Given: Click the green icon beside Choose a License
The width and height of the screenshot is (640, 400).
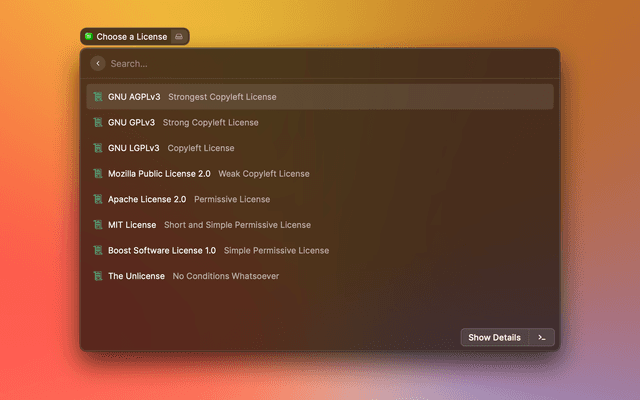Looking at the screenshot, I should 89,37.
